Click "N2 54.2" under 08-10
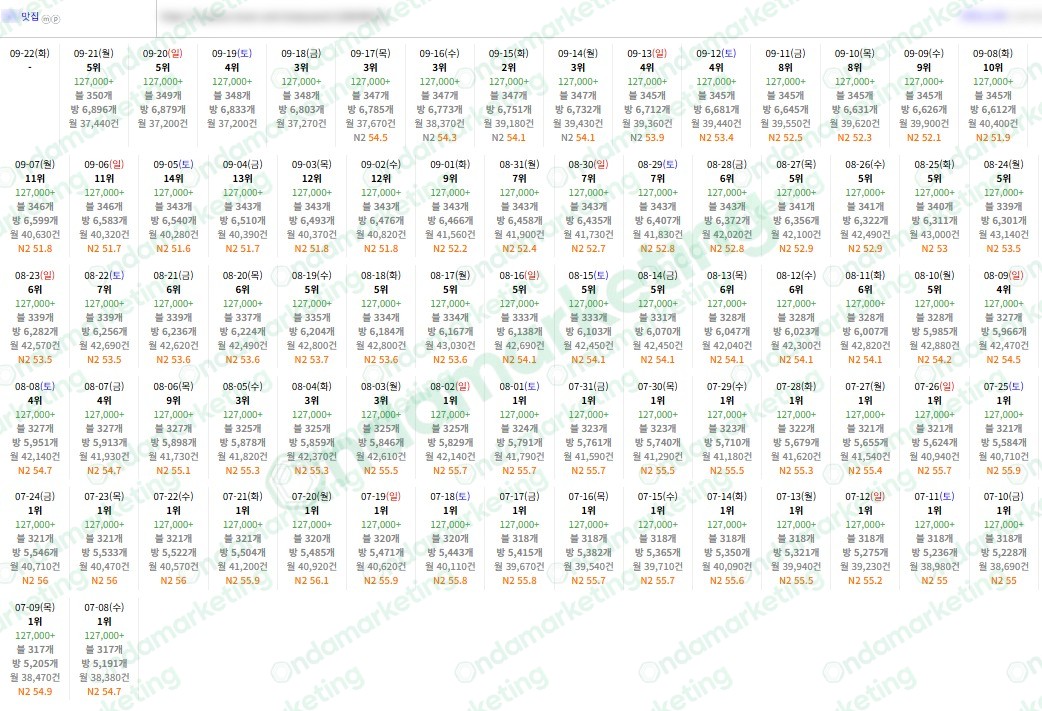Viewport: 1042px width, 711px height. [x=934, y=359]
